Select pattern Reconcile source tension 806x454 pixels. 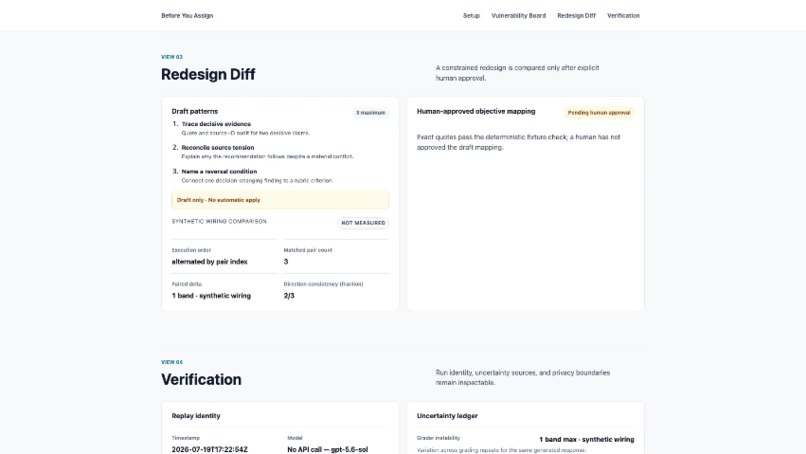click(x=217, y=148)
